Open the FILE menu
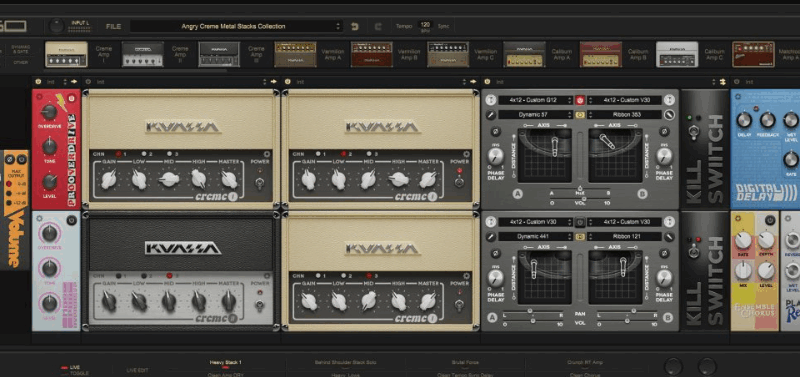This screenshot has width=800, height=377. coord(113,27)
